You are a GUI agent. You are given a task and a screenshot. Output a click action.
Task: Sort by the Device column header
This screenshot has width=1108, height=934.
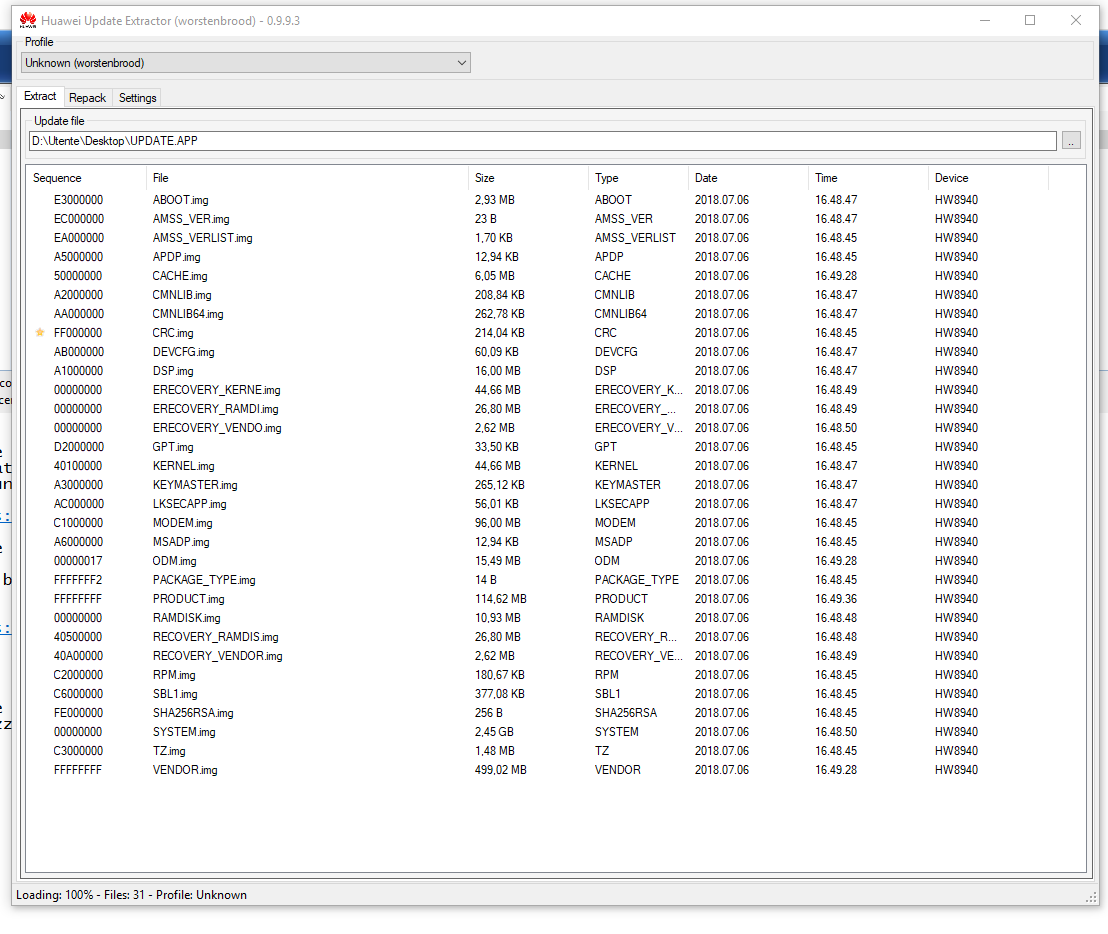tap(988, 178)
